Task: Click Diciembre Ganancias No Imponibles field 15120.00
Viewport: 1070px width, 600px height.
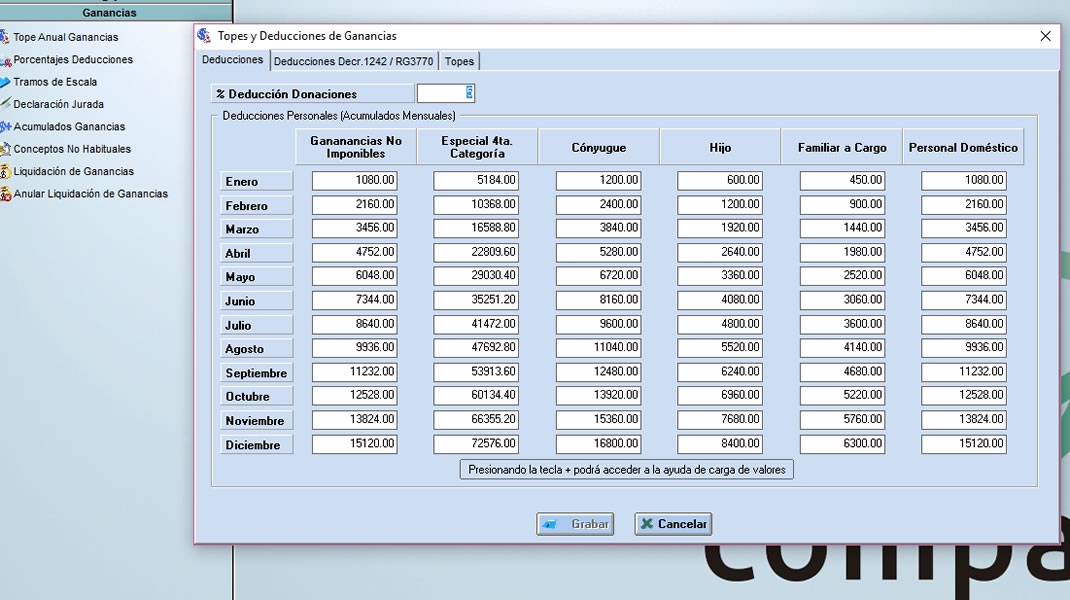Action: pos(355,444)
